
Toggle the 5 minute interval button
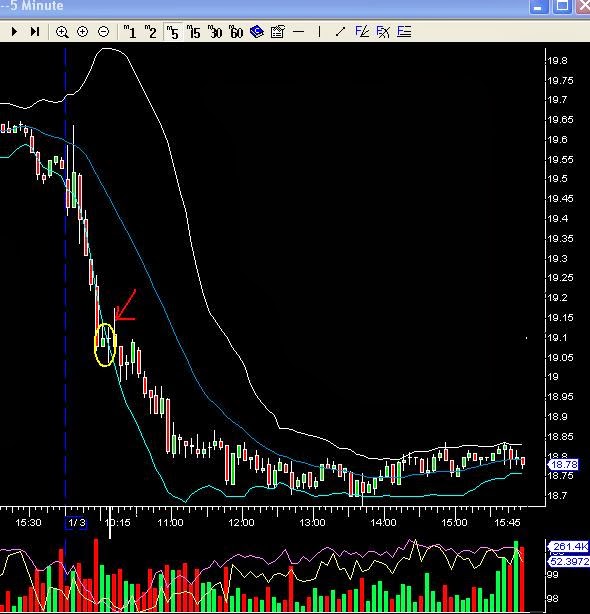pyautogui.click(x=172, y=32)
